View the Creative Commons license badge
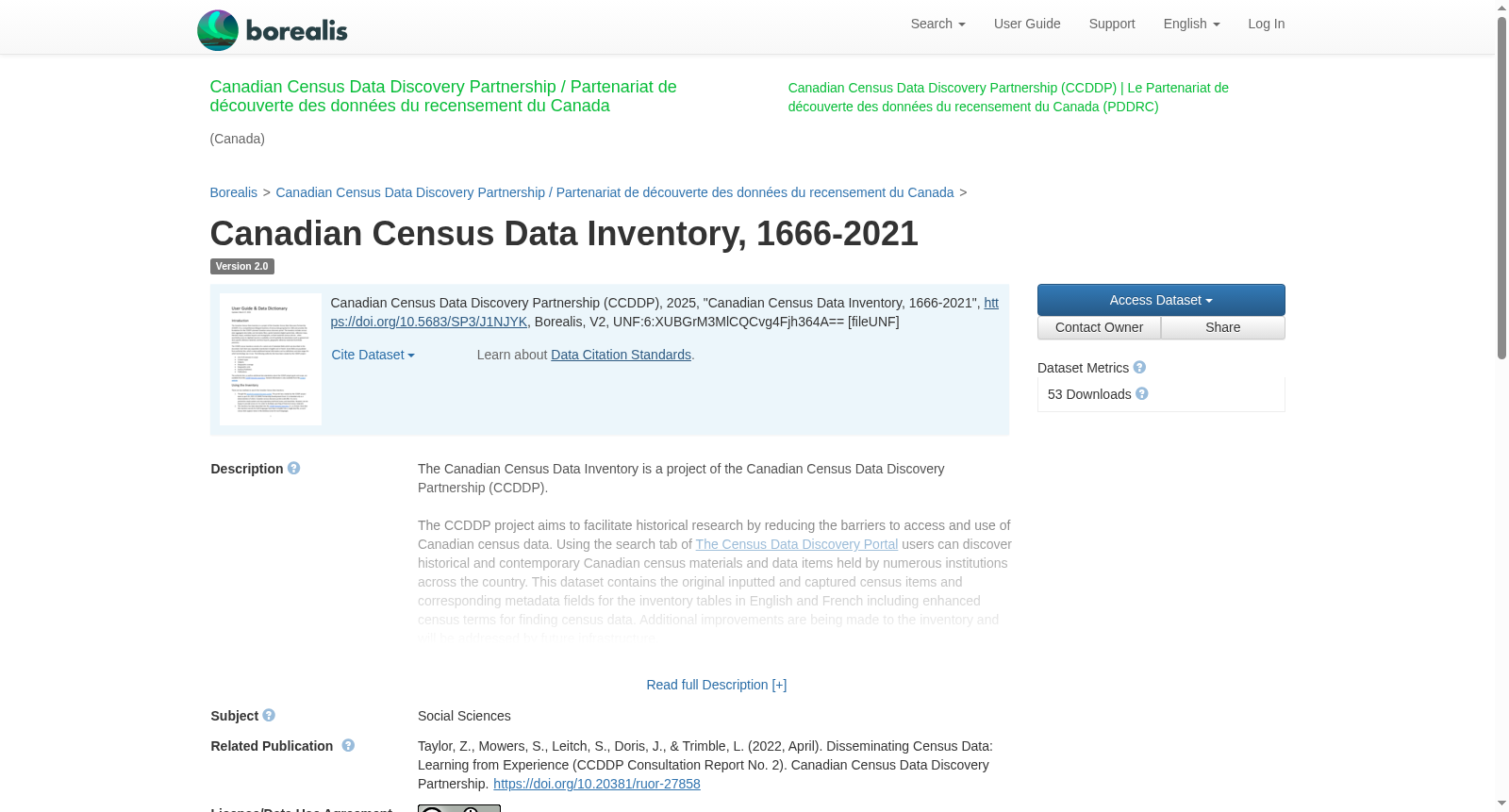This screenshot has height=812, width=1509. 459,808
